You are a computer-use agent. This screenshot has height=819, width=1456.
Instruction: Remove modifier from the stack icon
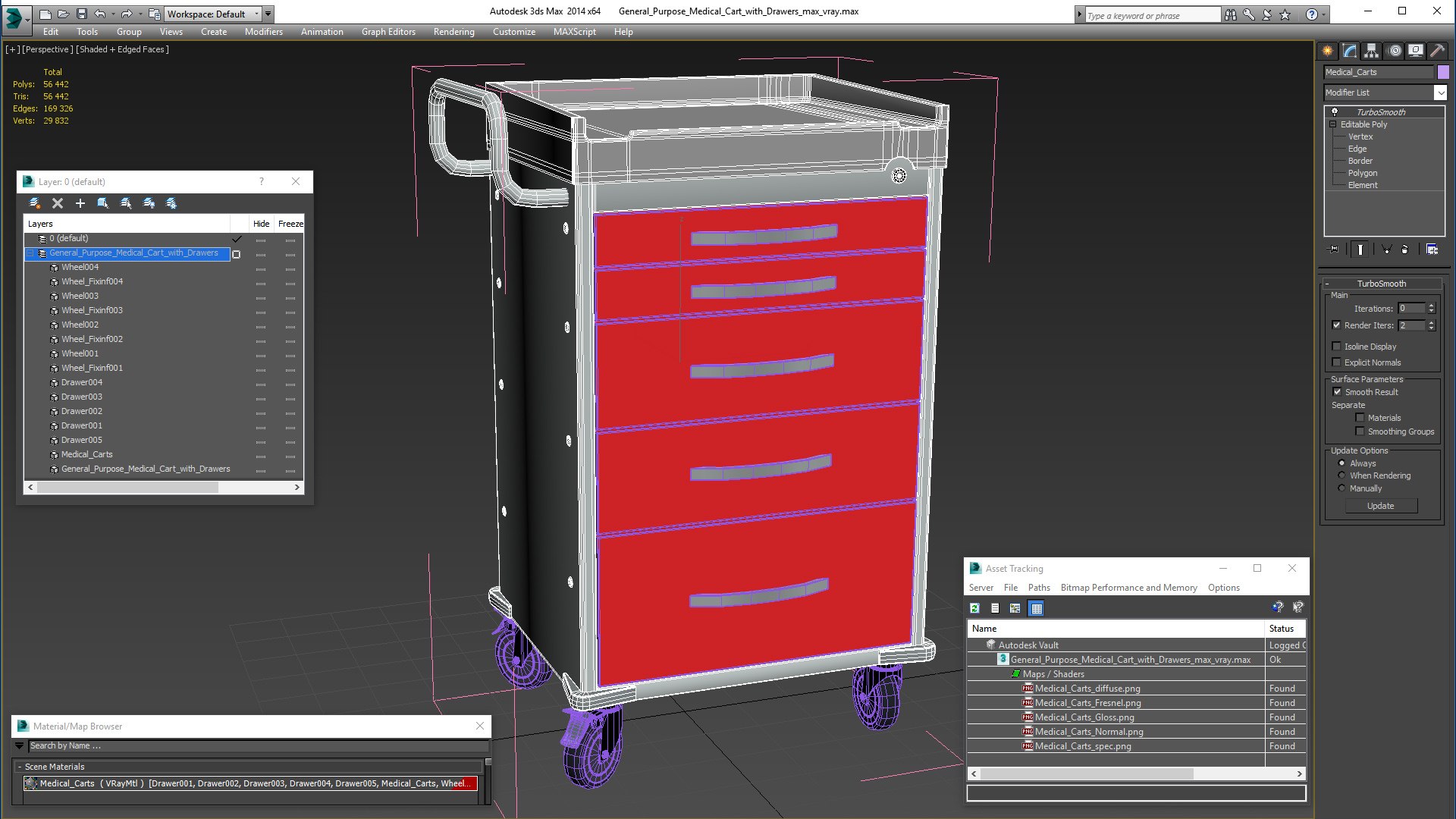[x=1405, y=249]
